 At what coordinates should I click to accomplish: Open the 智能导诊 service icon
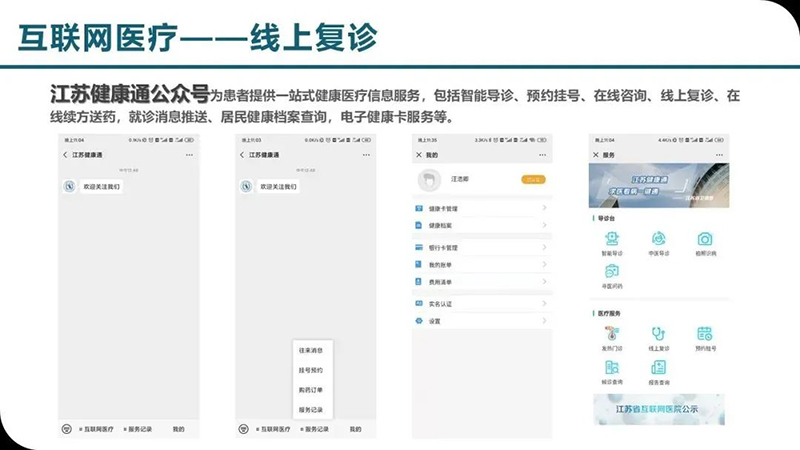(x=611, y=239)
